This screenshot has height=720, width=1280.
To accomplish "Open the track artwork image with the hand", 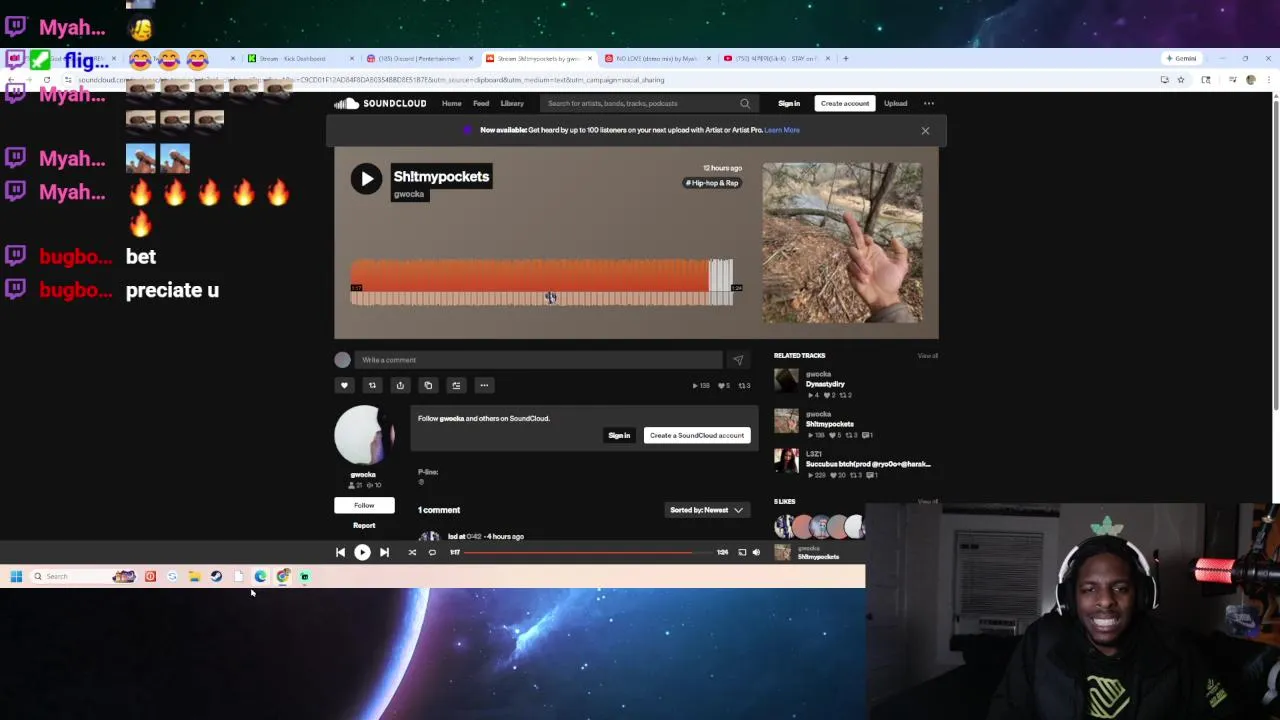I will coord(843,243).
